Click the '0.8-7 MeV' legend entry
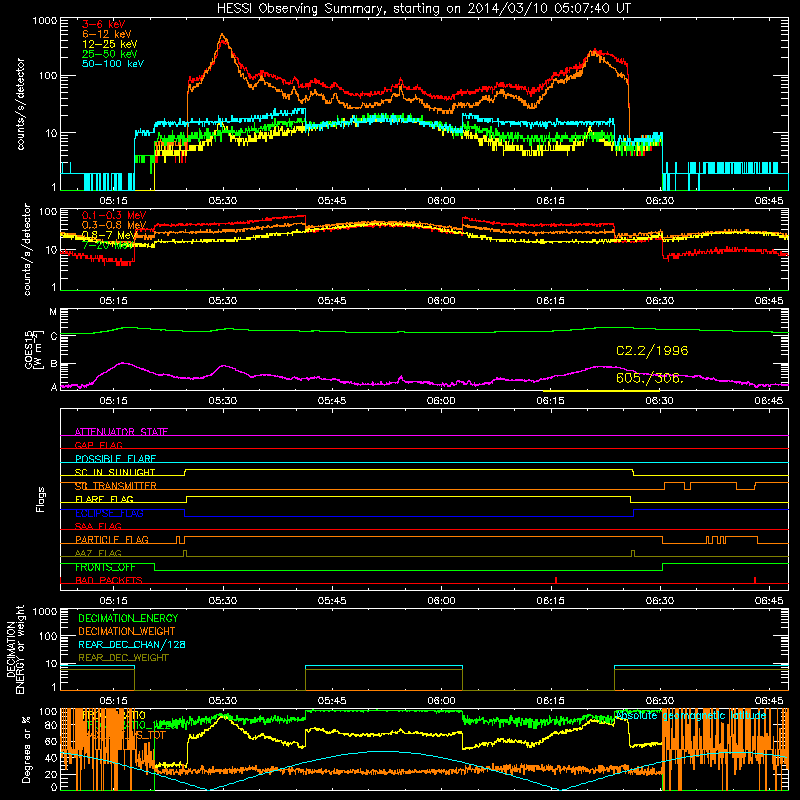 pos(109,235)
